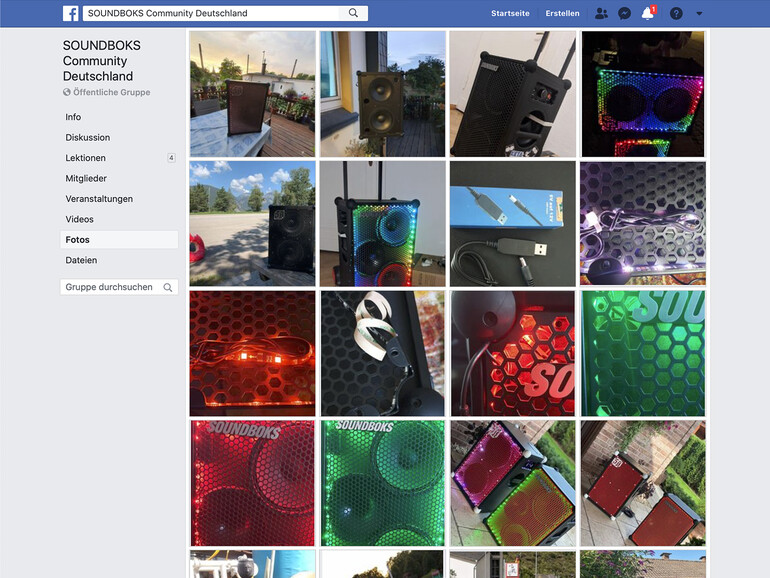Click the group search magnifier icon
The width and height of the screenshot is (770, 578).
click(x=167, y=287)
